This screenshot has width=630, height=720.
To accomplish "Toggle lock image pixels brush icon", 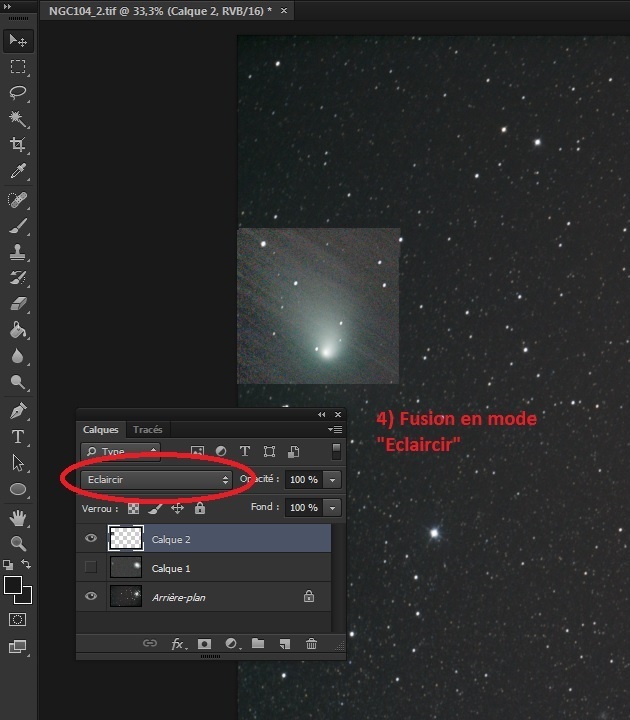I will tap(155, 508).
